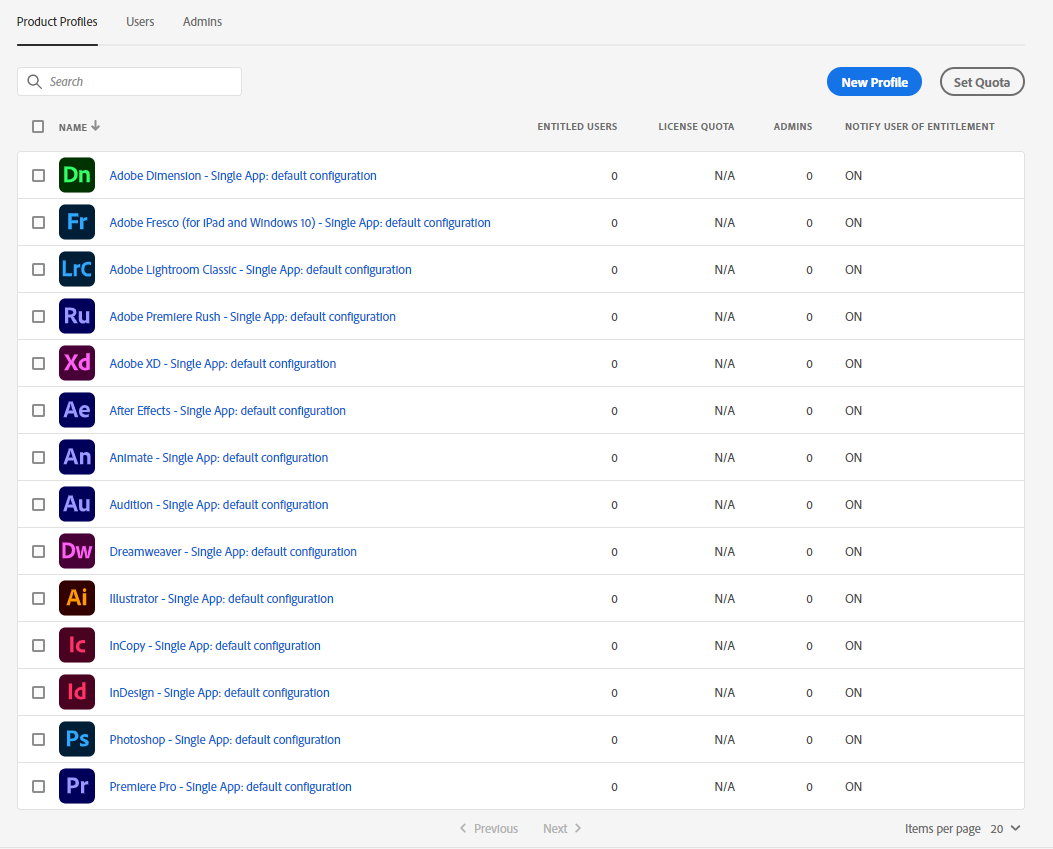Viewport: 1053px width, 849px height.
Task: Open Adobe Premiere Rush profile link
Action: [x=253, y=316]
